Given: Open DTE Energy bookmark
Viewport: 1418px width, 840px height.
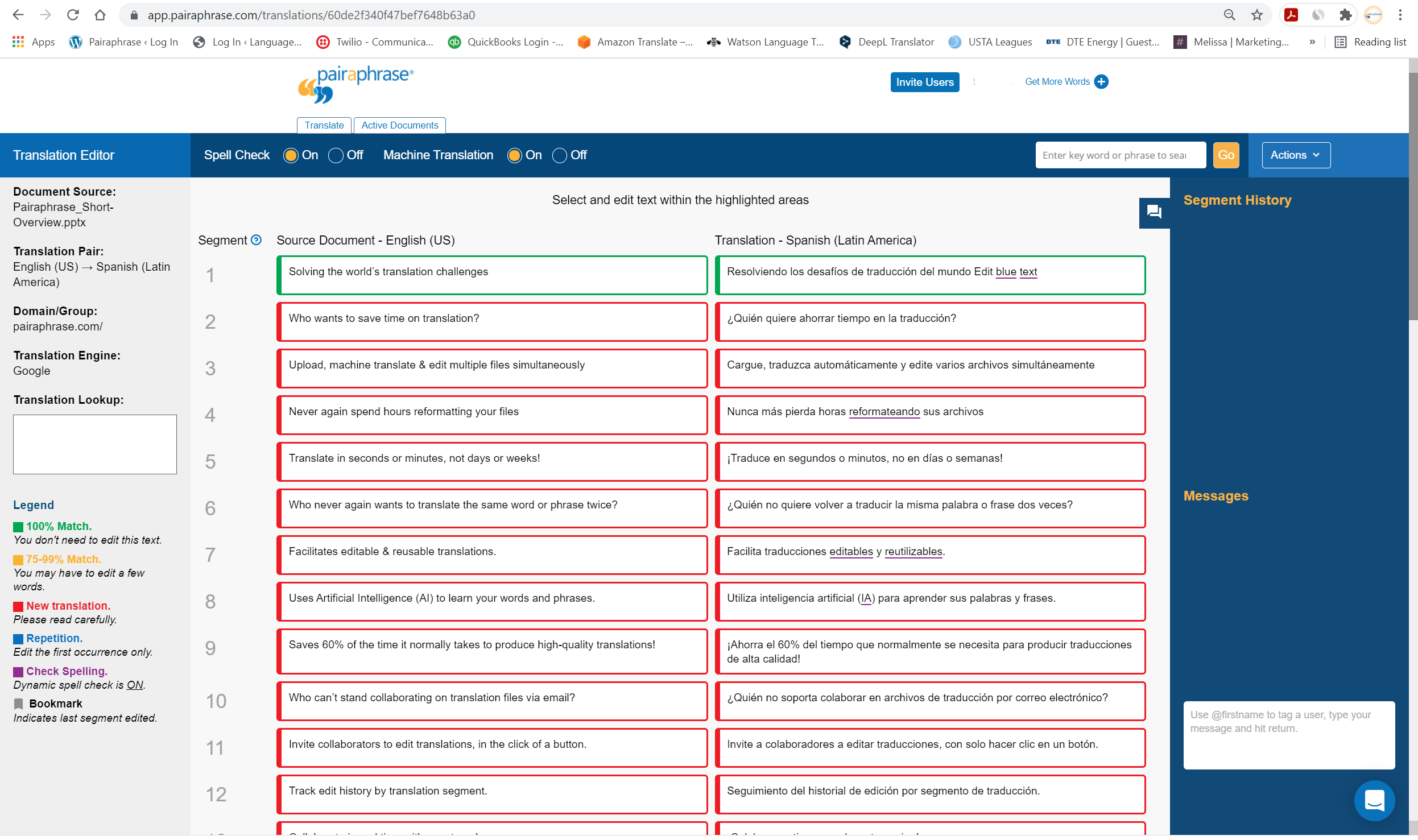Looking at the screenshot, I should 1102,42.
